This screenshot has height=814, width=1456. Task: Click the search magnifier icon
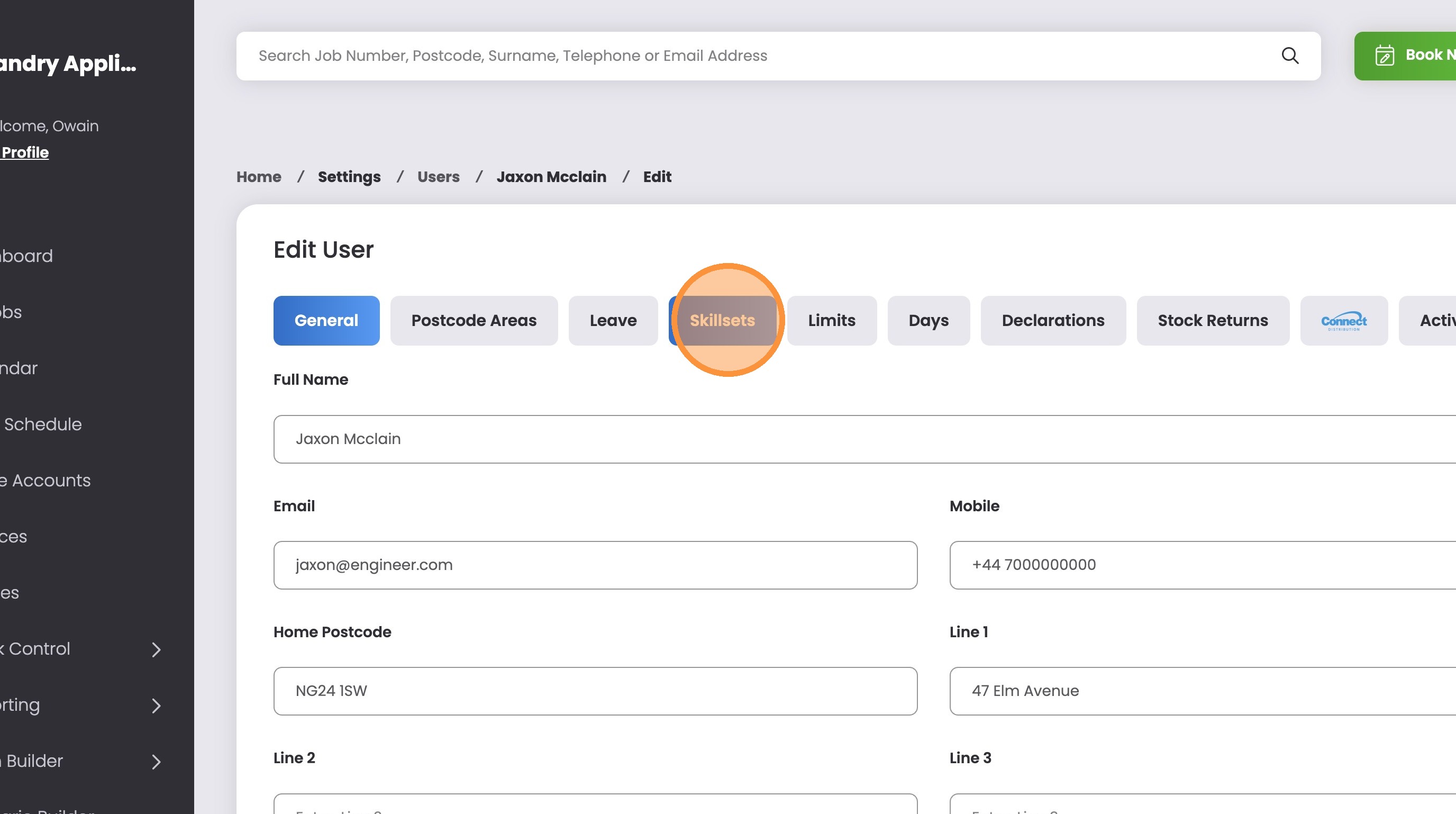point(1289,56)
